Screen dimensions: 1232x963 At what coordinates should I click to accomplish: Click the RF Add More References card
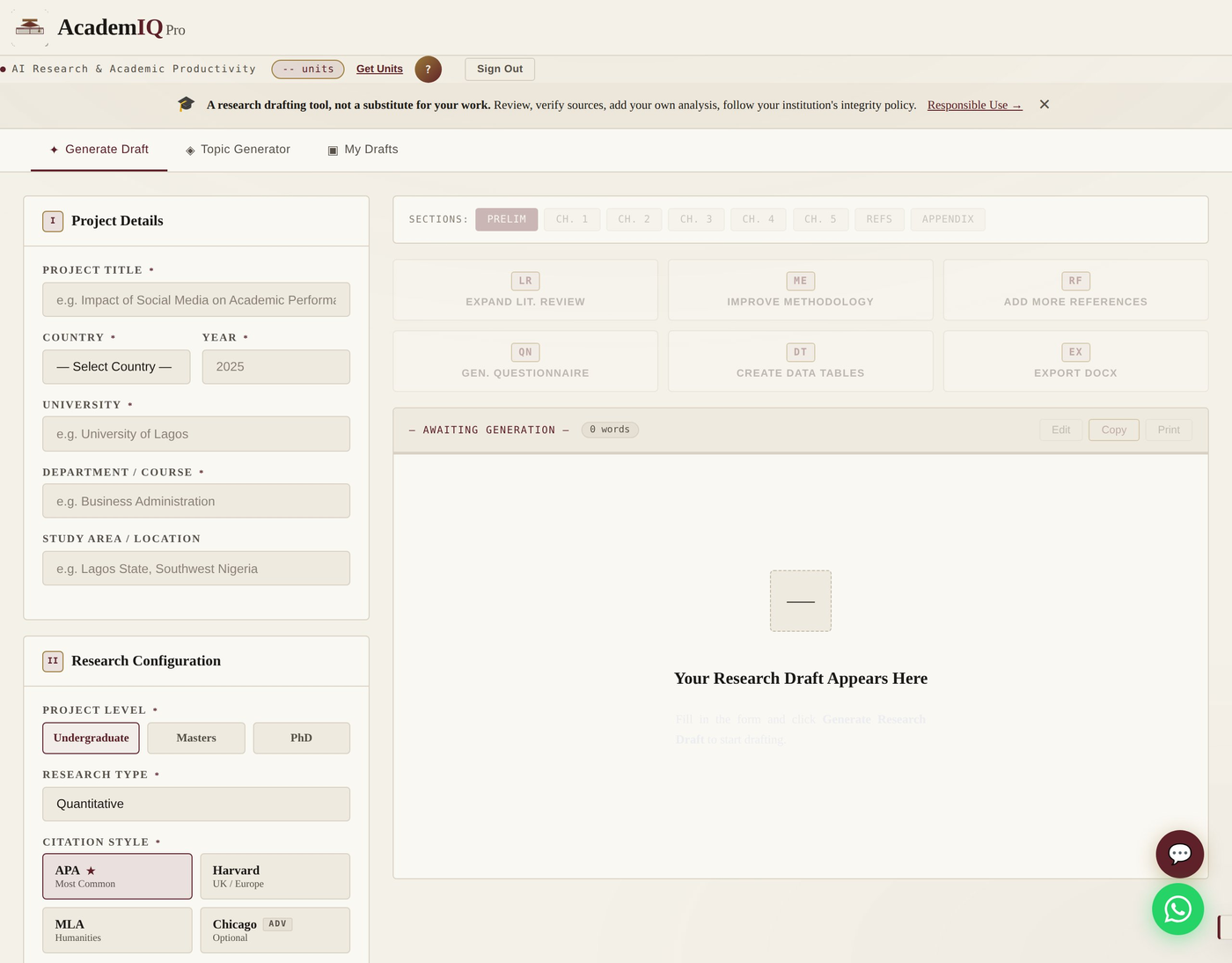tap(1075, 290)
